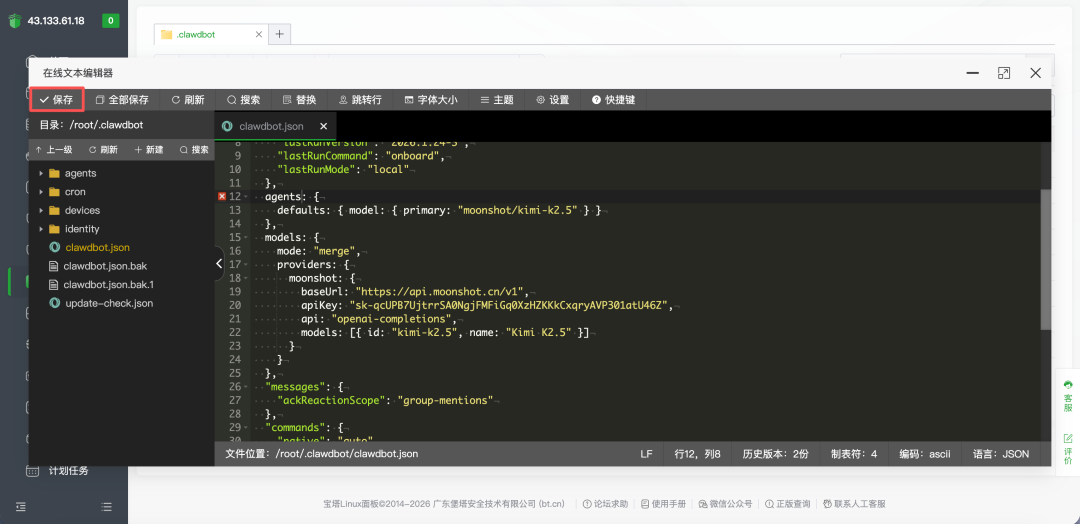Open the 联系人工客服 support link
Image resolution: width=1080 pixels, height=524 pixels.
(x=854, y=504)
